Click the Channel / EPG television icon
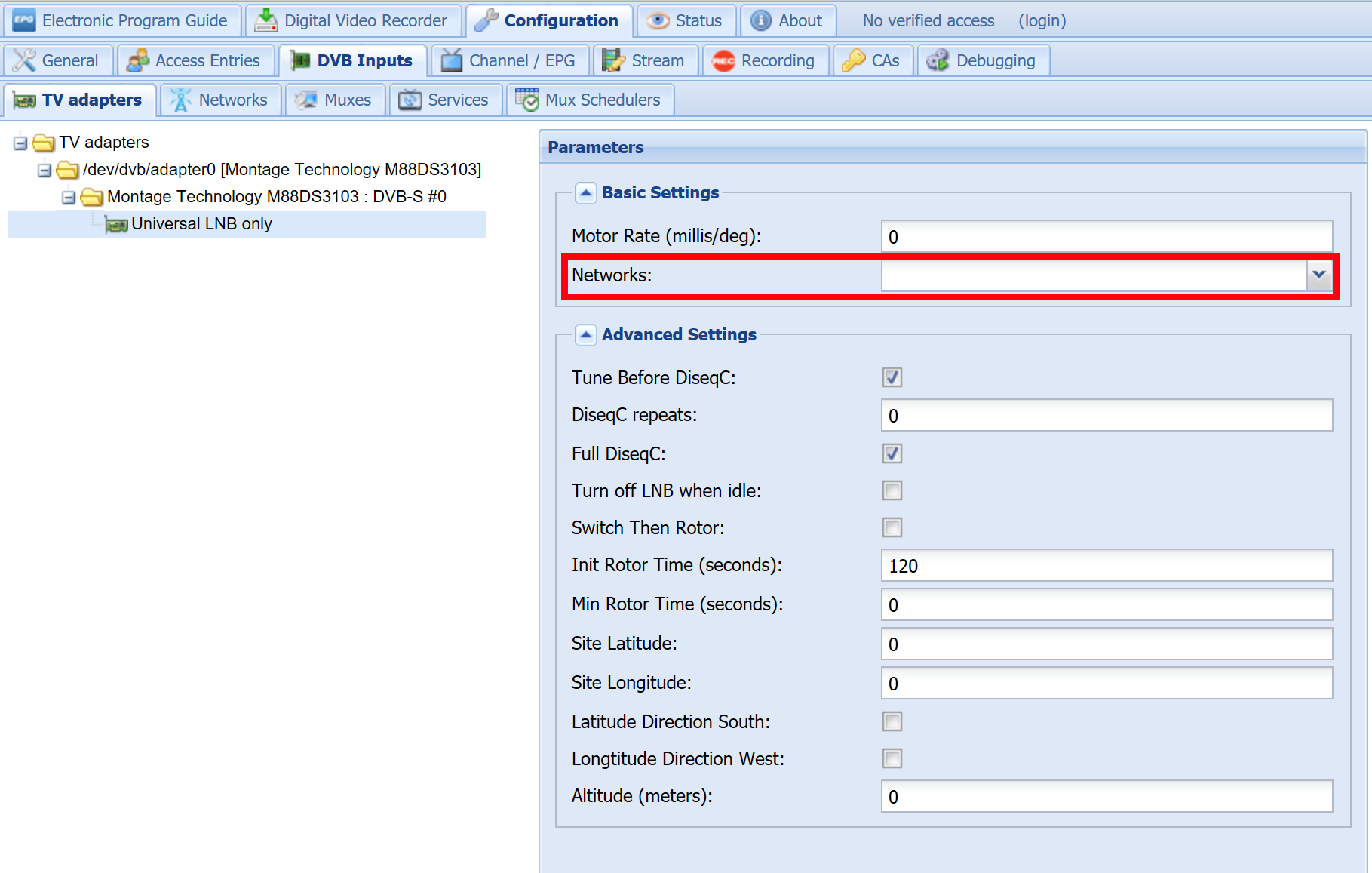The height and width of the screenshot is (873, 1372). (x=451, y=60)
